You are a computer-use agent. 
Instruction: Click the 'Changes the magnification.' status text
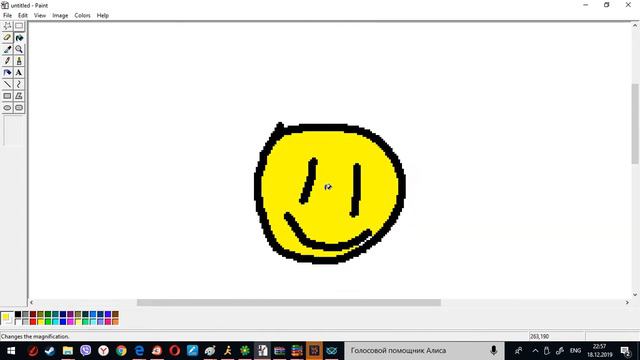35,336
